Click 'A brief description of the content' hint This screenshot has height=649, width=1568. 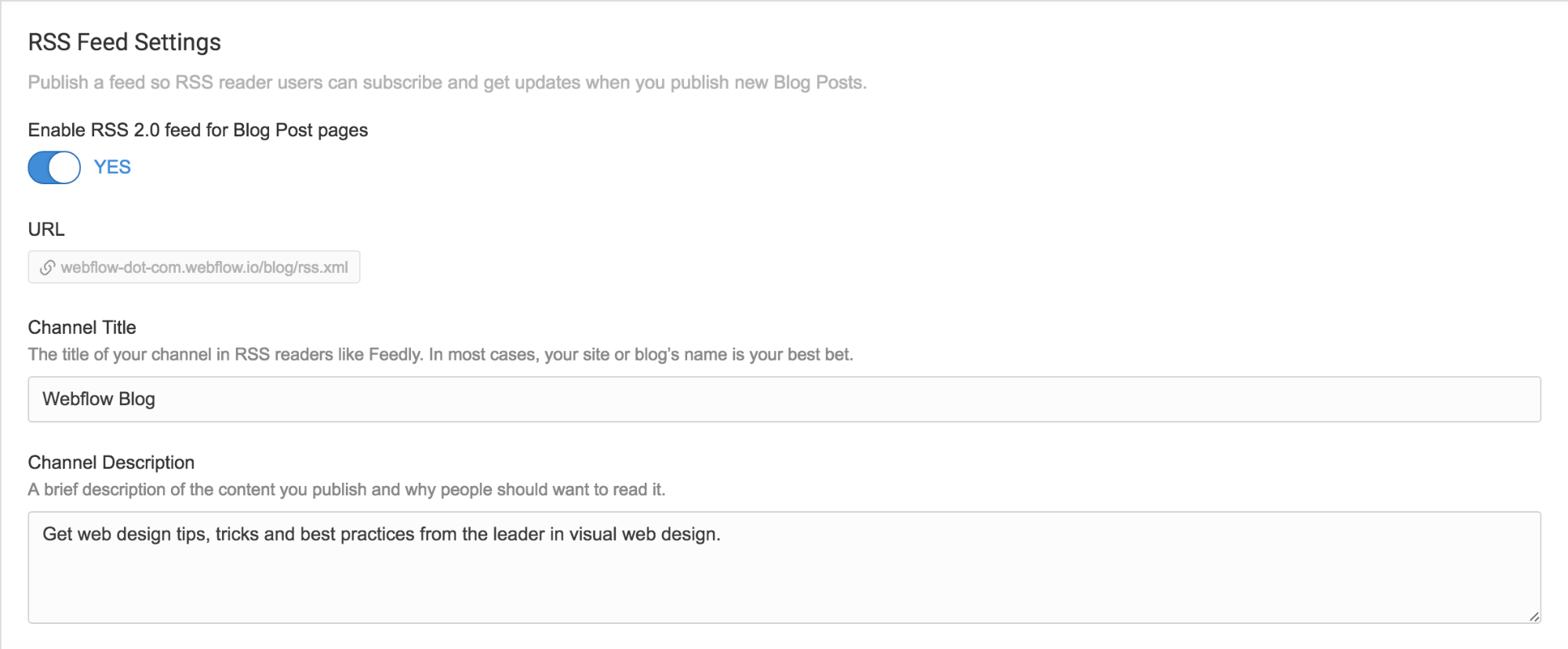click(x=346, y=490)
